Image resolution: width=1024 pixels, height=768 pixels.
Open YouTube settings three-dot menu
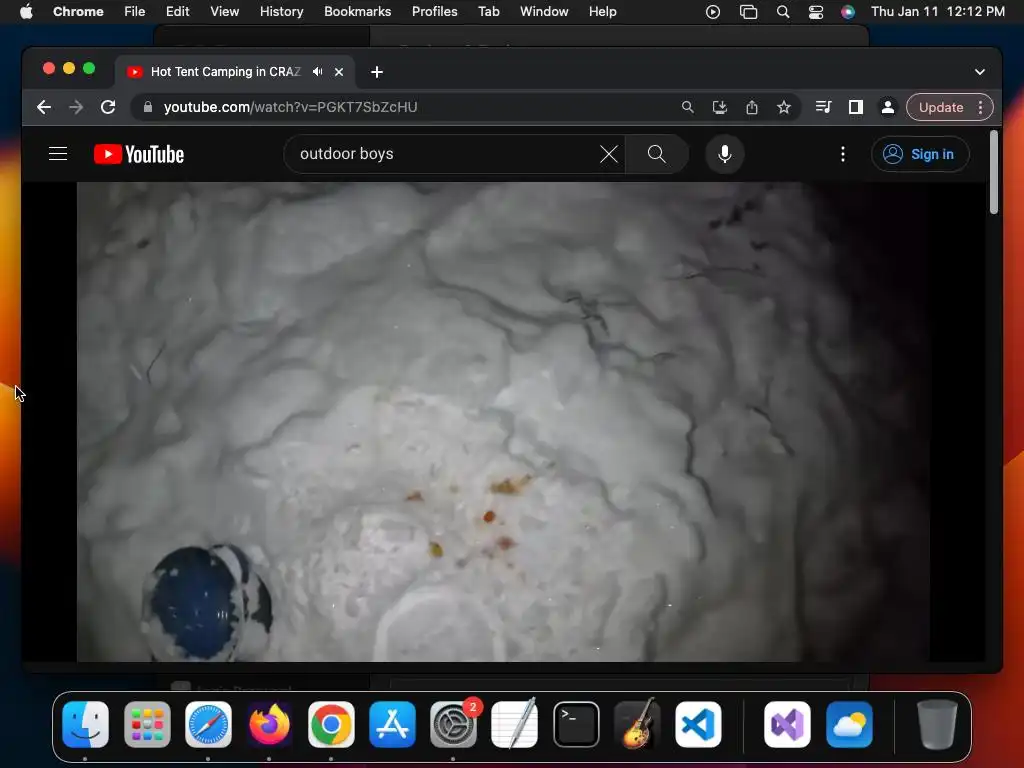pyautogui.click(x=842, y=154)
